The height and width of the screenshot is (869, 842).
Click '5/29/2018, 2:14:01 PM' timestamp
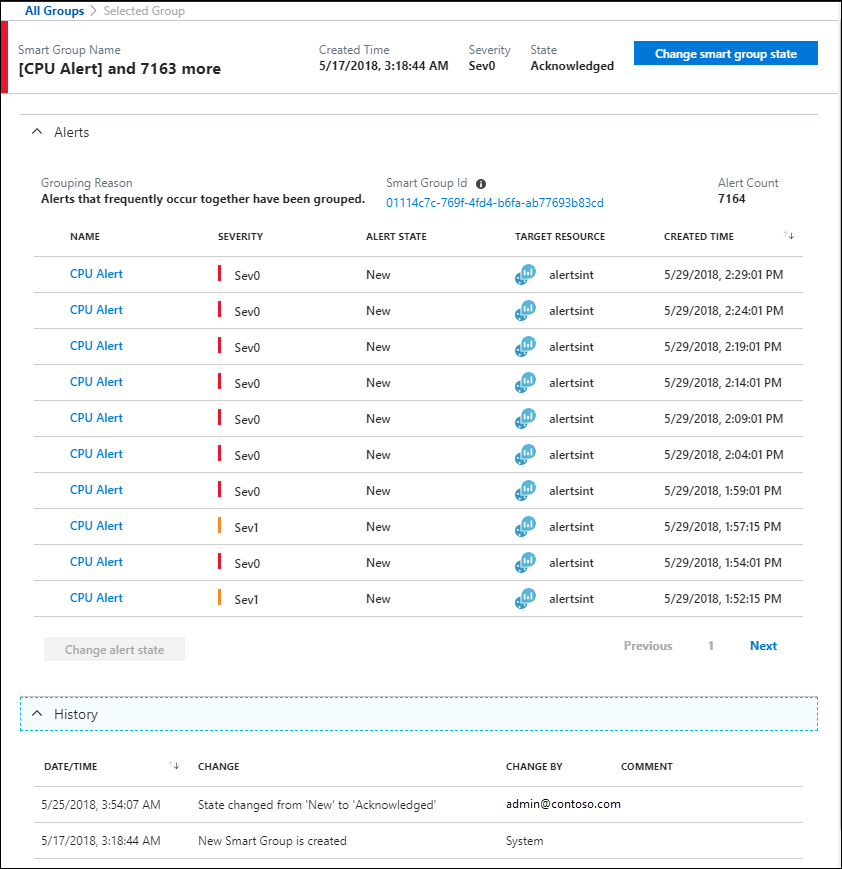tap(723, 383)
